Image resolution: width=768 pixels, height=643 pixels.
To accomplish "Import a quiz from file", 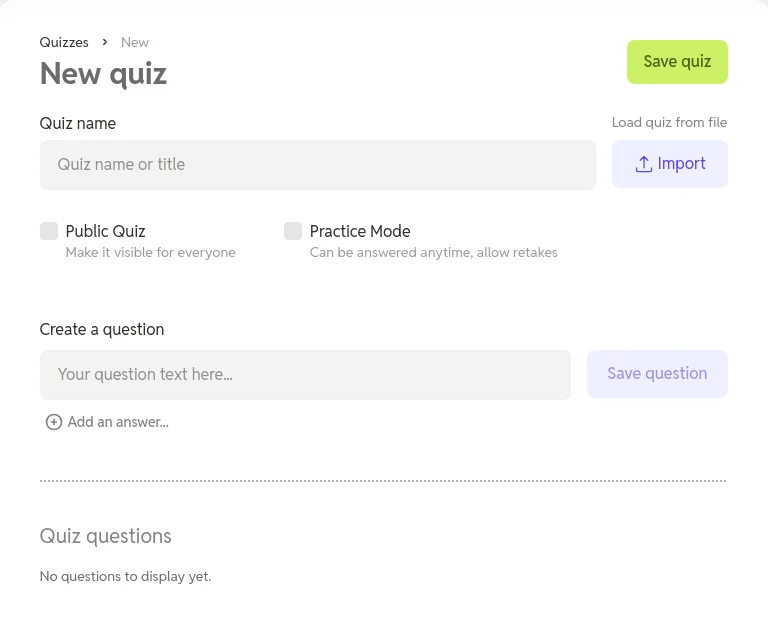I will (670, 164).
